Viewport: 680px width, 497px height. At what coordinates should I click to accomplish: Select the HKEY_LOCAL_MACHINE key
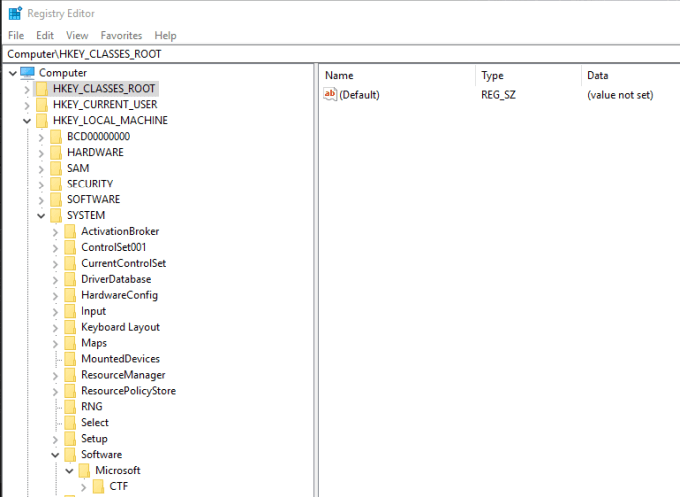coord(110,121)
